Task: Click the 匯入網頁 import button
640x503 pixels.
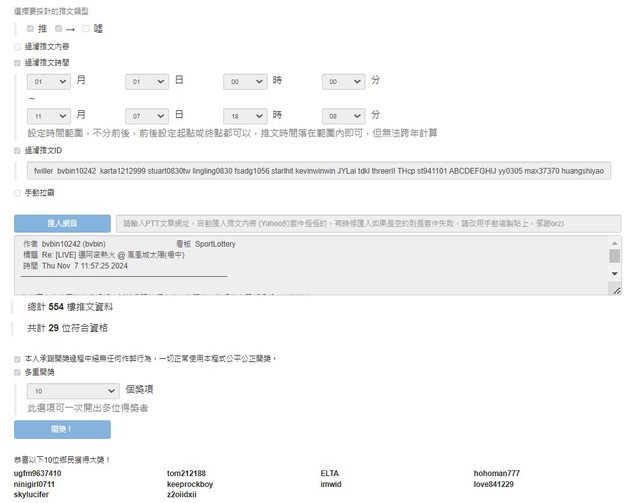Action: click(62, 223)
